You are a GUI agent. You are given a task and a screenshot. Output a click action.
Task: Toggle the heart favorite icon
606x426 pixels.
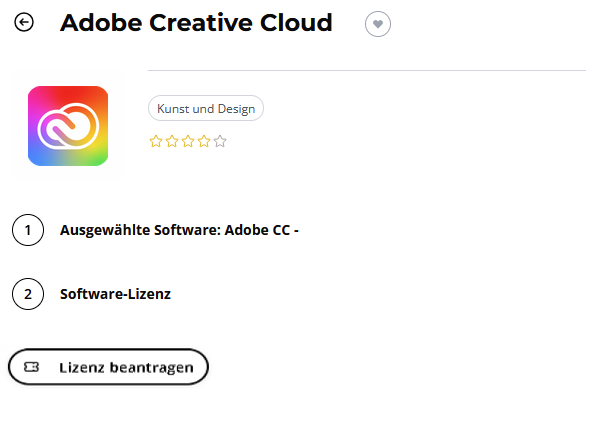[377, 24]
